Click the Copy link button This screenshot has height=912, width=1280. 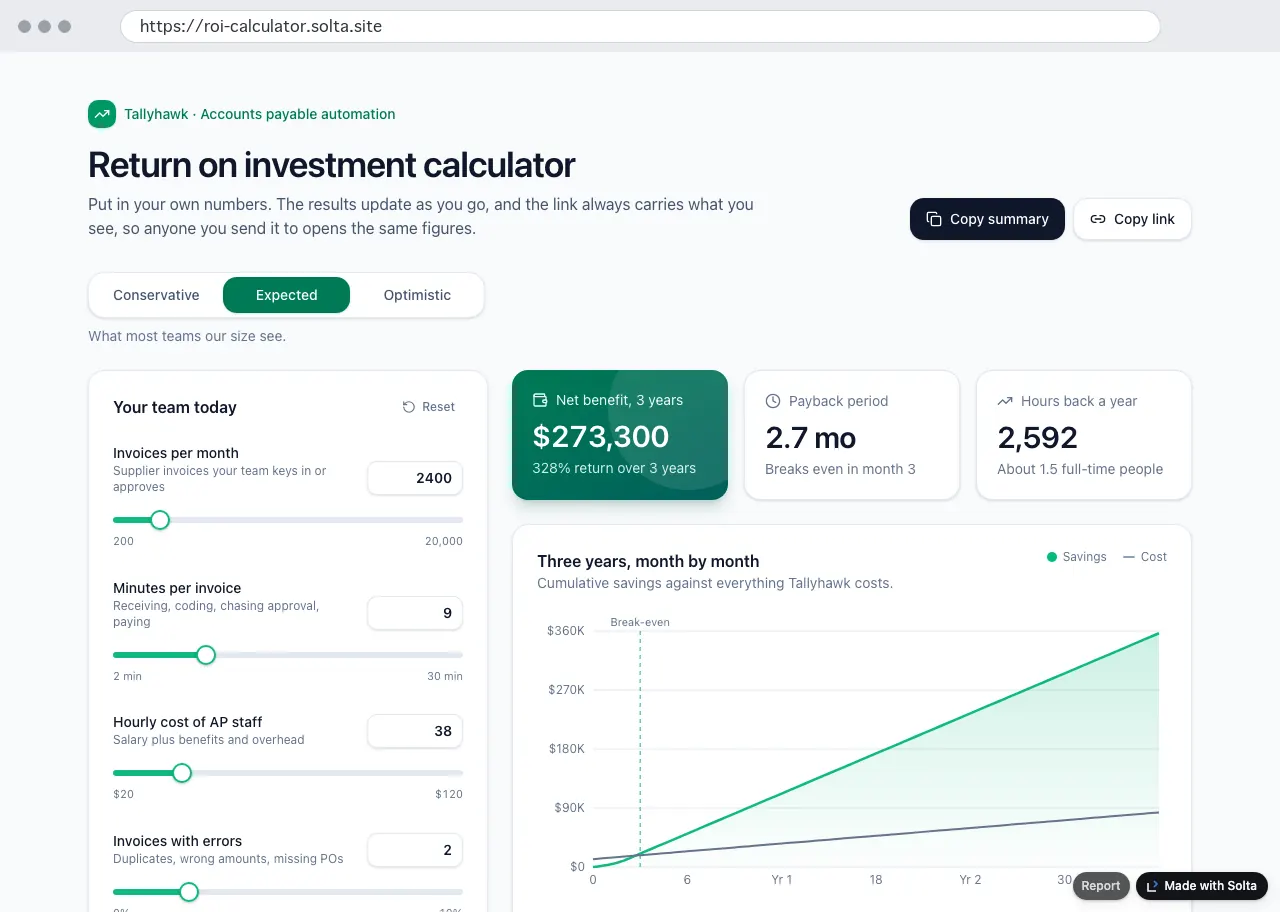pyautogui.click(x=1132, y=219)
